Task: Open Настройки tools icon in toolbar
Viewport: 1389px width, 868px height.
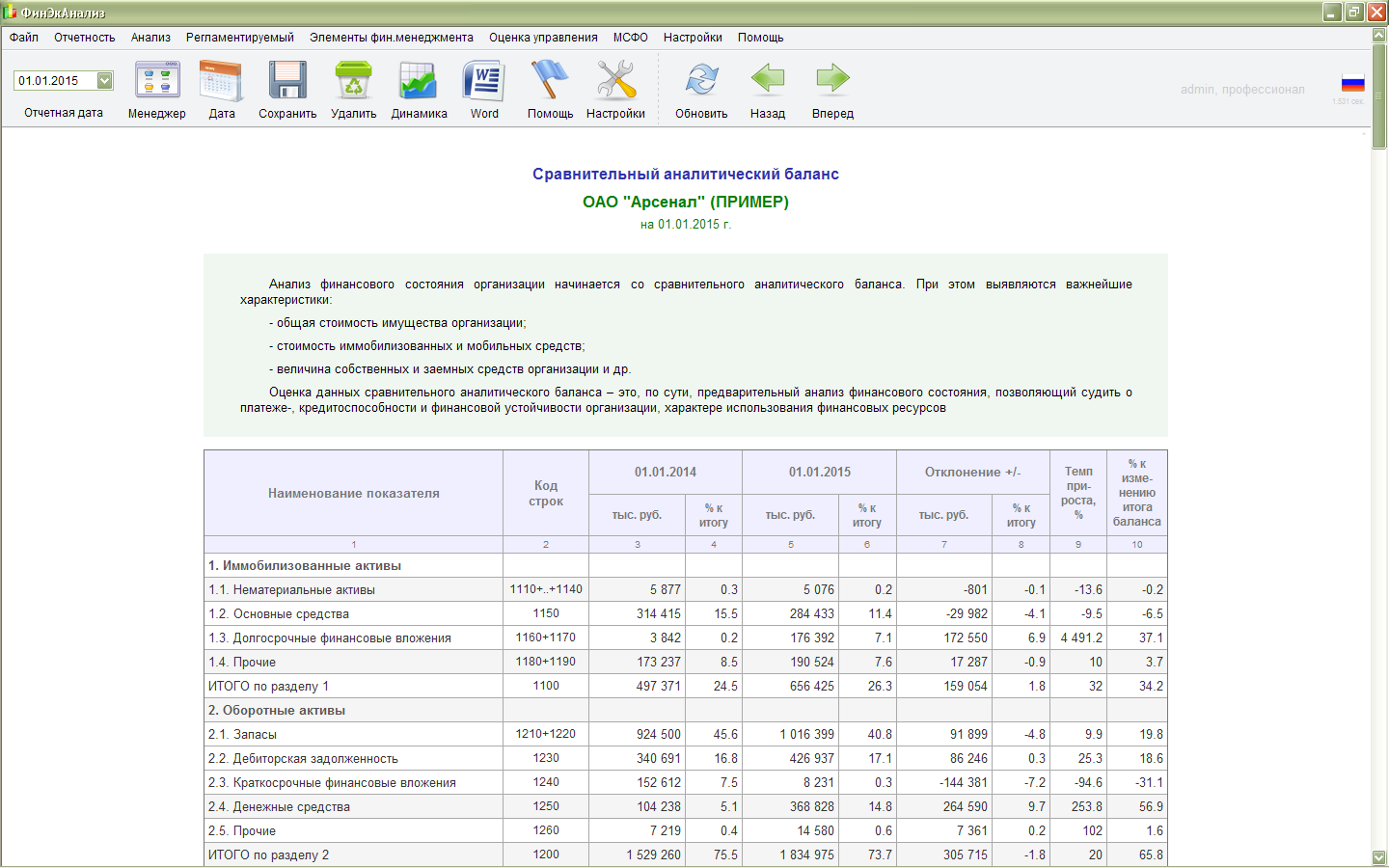Action: click(x=615, y=81)
